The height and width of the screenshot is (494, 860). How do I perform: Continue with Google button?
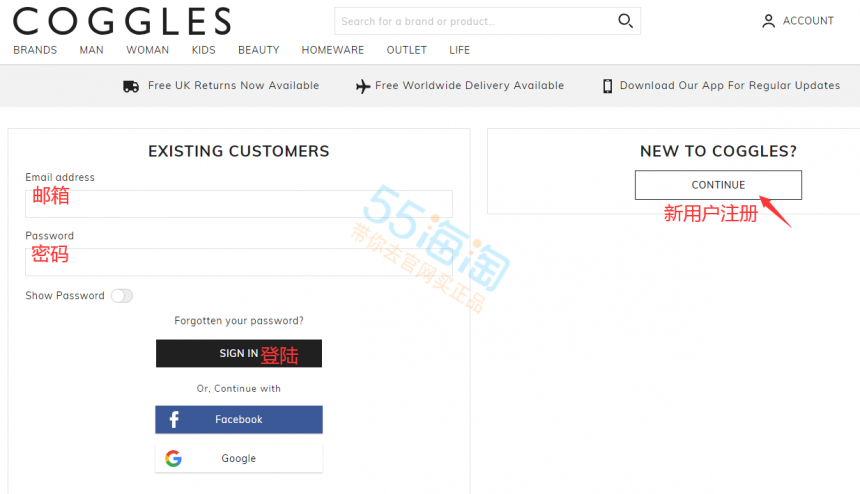click(x=239, y=458)
